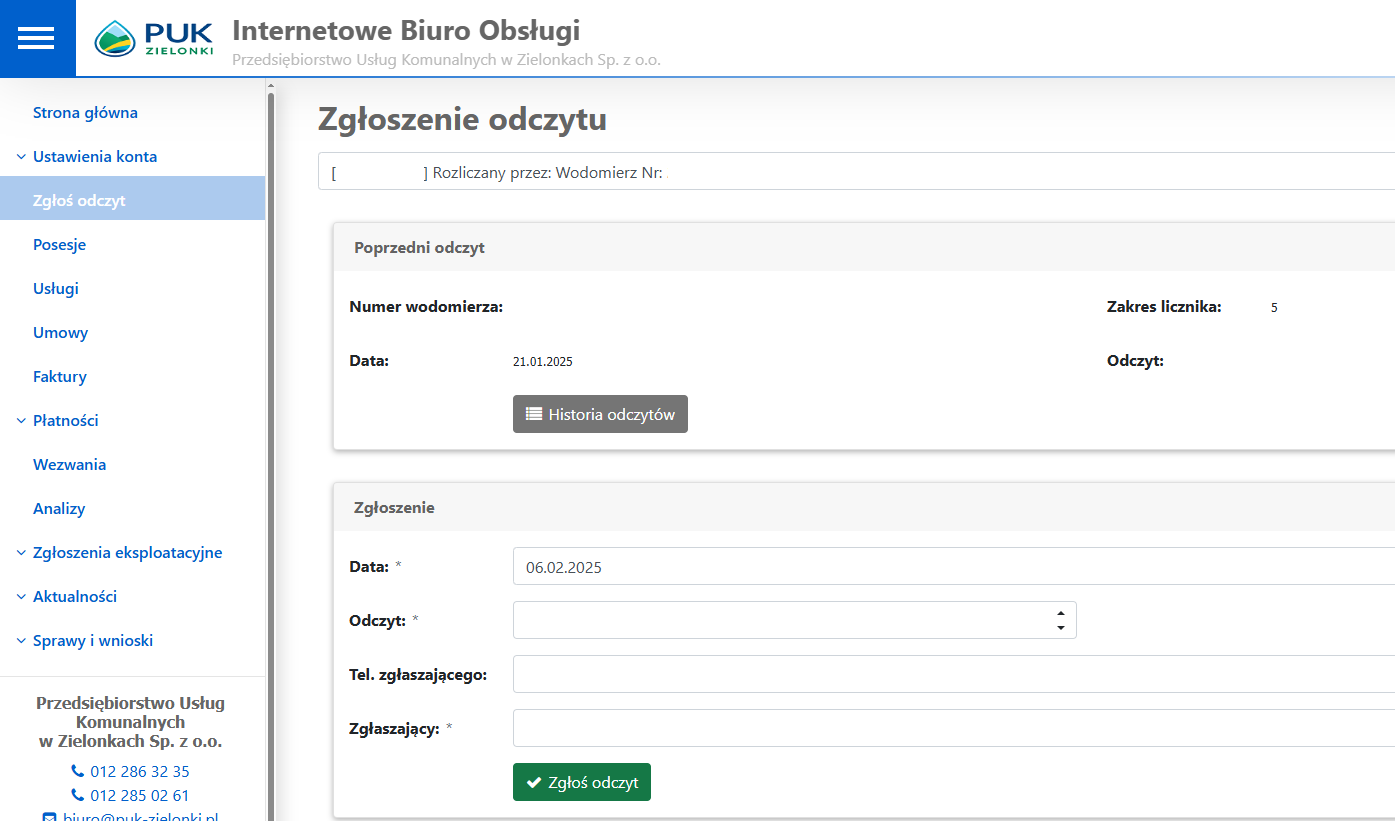Expand the Płatności chevron
Image resolution: width=1395 pixels, height=821 pixels.
coord(21,420)
